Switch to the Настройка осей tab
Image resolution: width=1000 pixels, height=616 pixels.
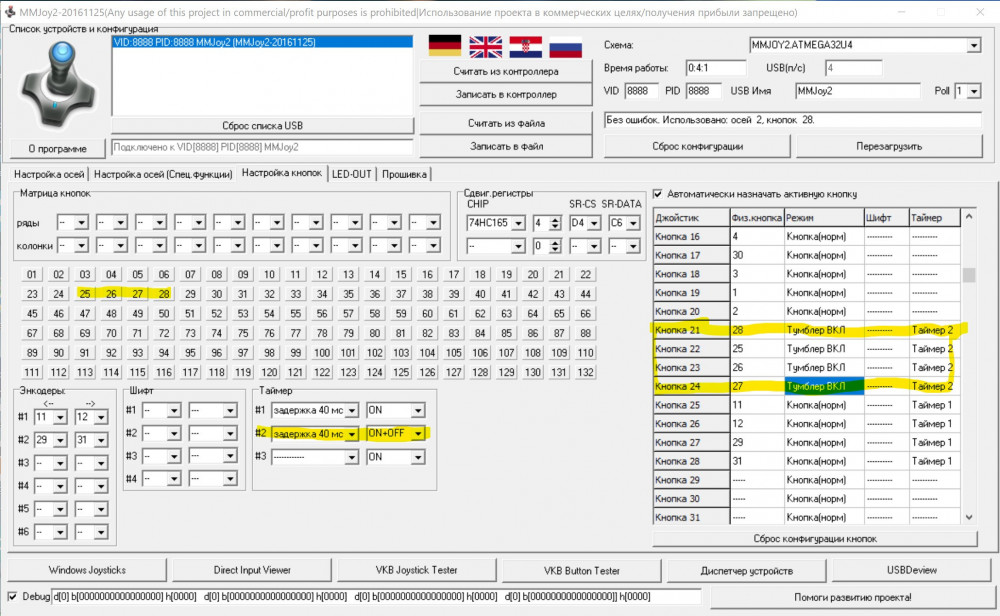(48, 174)
